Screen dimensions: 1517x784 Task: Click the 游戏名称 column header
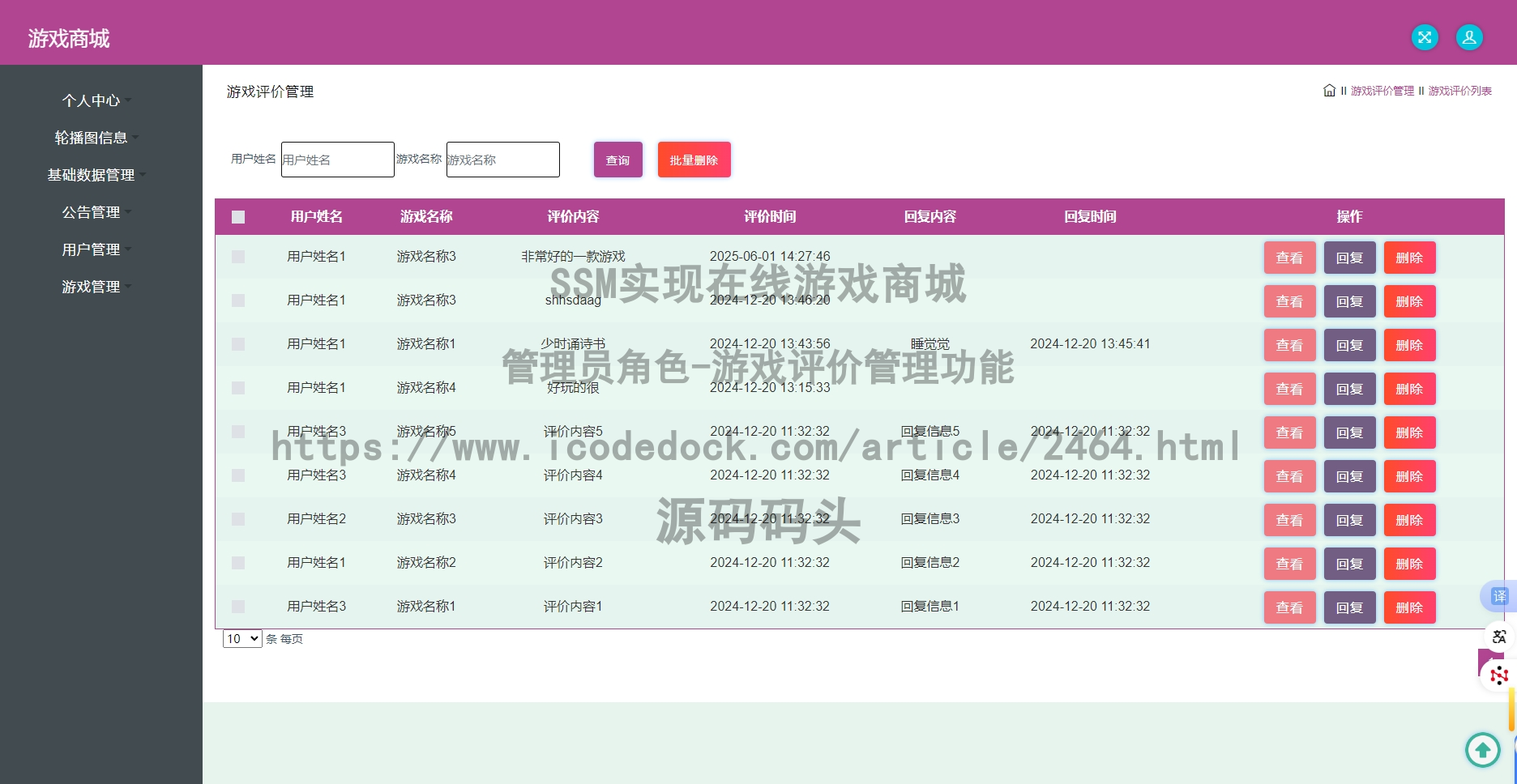point(426,216)
